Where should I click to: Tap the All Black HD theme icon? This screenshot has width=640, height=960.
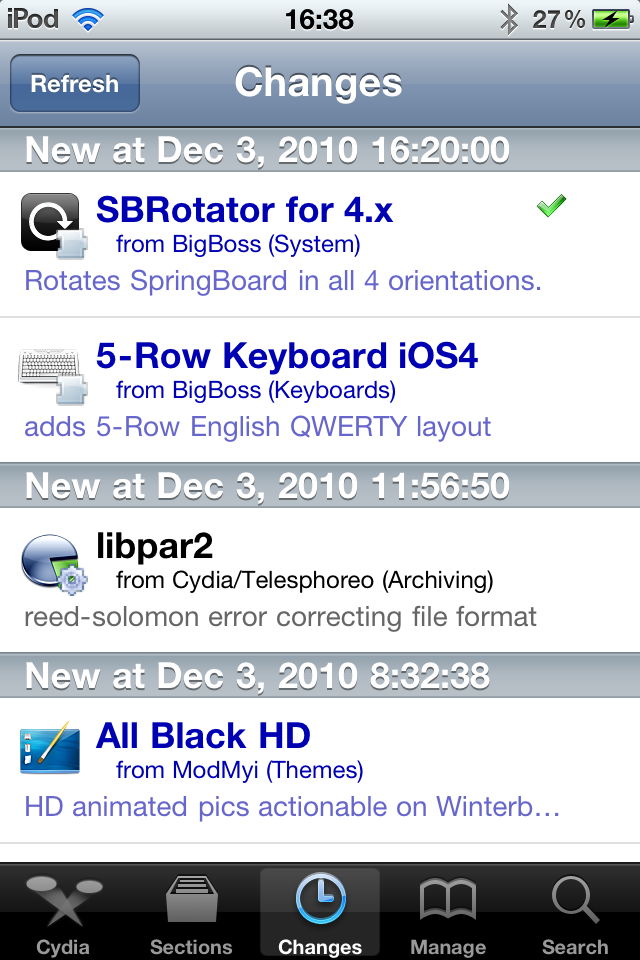tap(50, 747)
